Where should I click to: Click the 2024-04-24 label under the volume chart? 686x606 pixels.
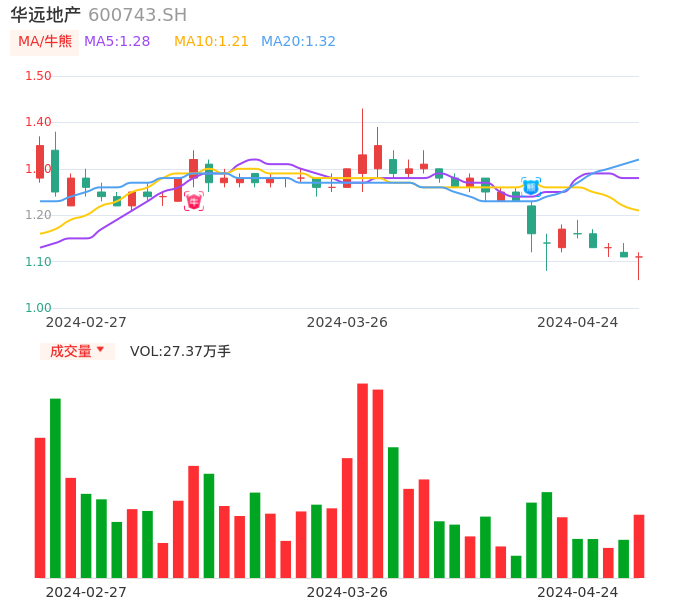click(x=577, y=592)
